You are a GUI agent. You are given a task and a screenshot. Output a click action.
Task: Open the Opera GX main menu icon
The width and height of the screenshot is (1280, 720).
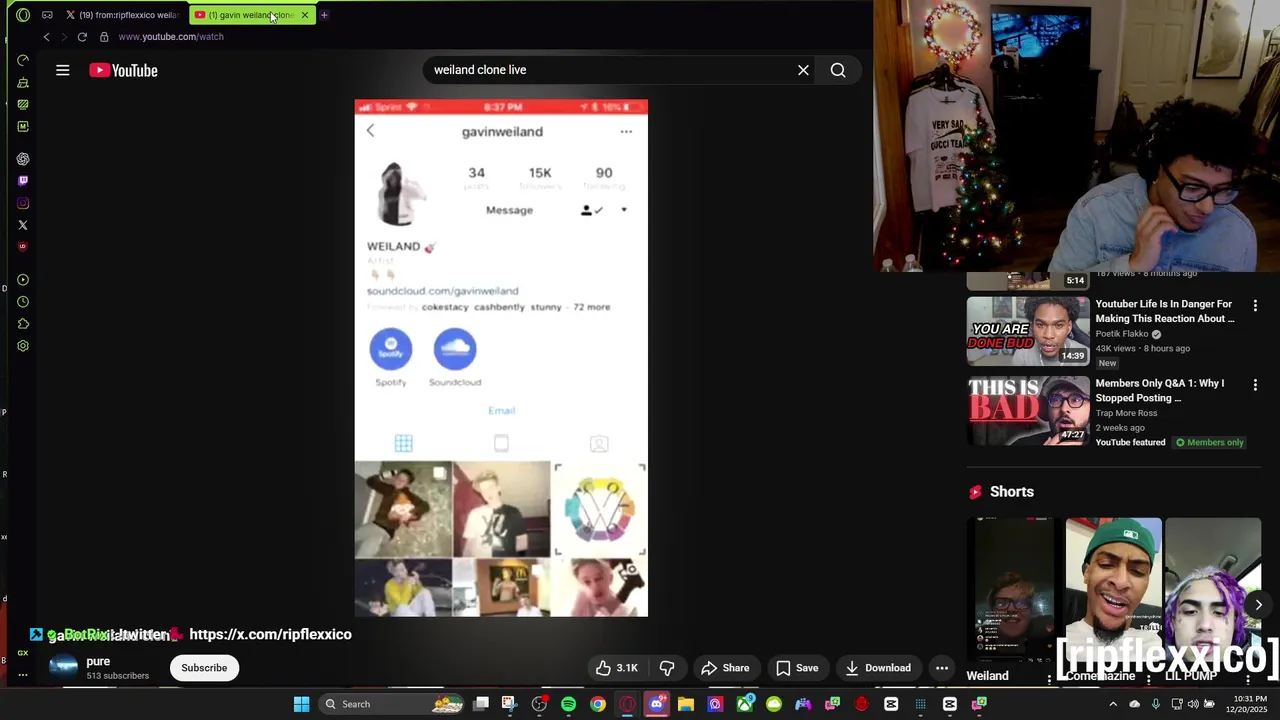(x=23, y=15)
